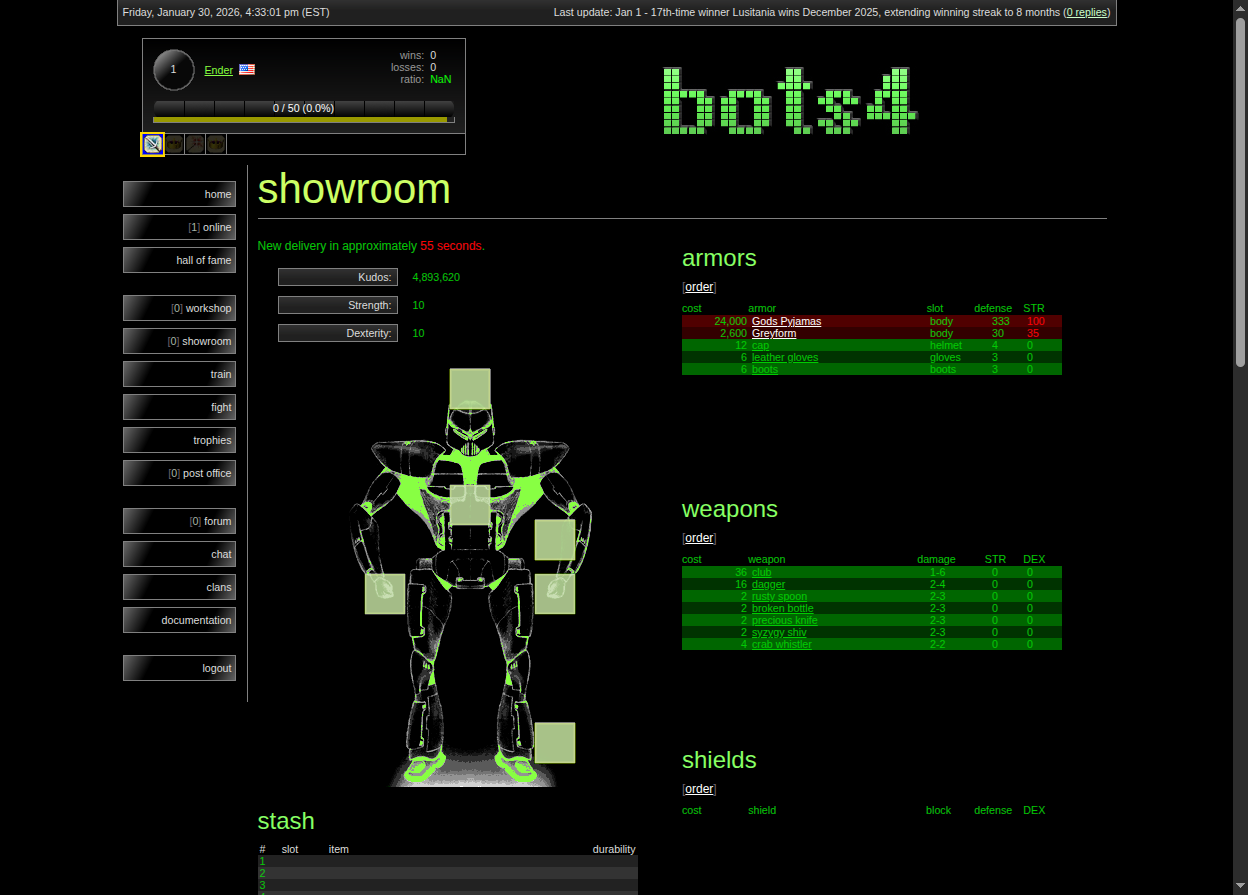
Task: Click the highlighted sword icon under the profile
Action: pos(152,144)
